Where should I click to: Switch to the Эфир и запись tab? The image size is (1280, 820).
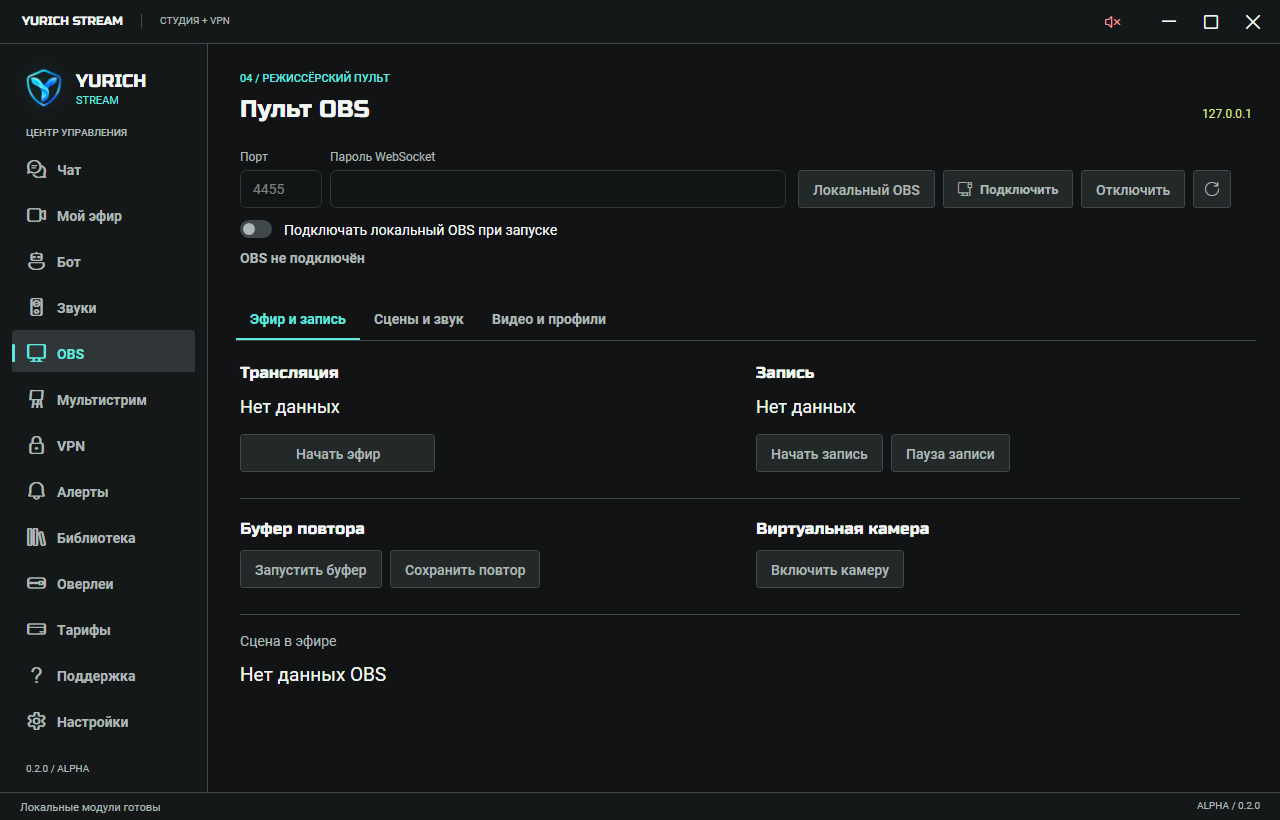click(x=298, y=320)
